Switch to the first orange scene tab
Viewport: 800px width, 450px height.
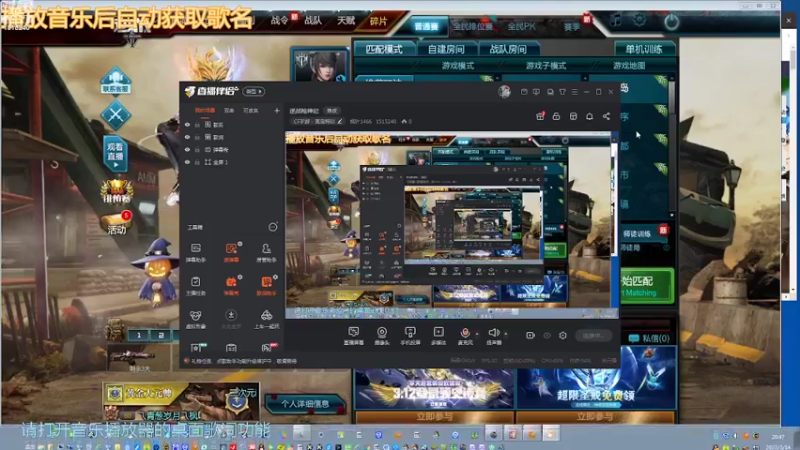point(205,110)
